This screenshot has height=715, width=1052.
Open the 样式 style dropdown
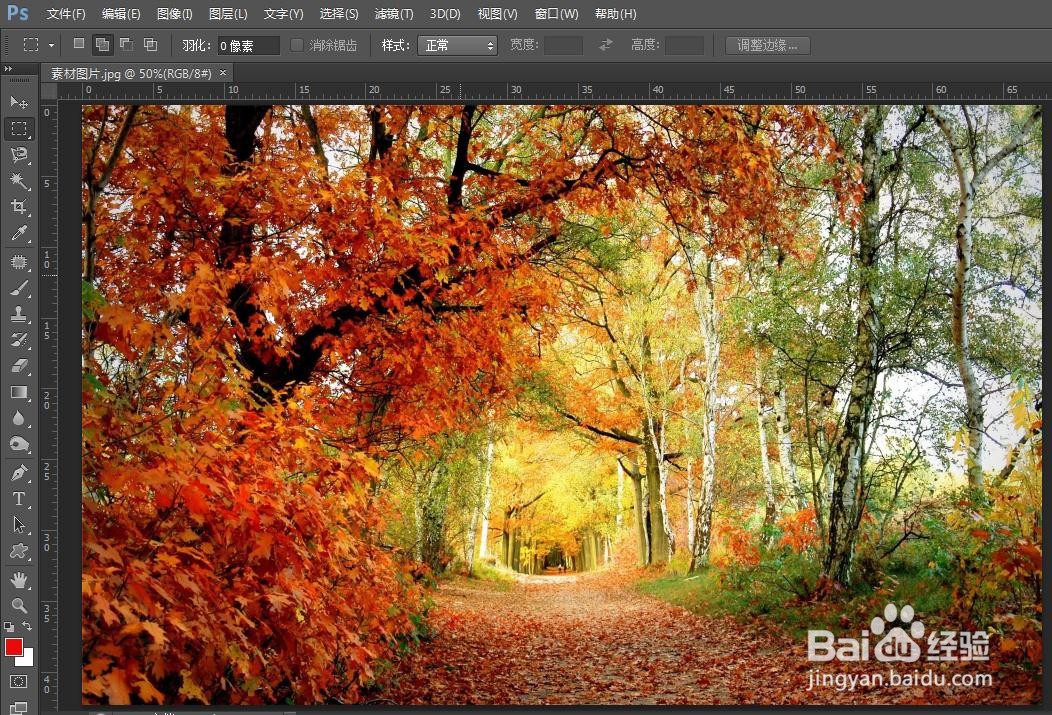pyautogui.click(x=457, y=45)
